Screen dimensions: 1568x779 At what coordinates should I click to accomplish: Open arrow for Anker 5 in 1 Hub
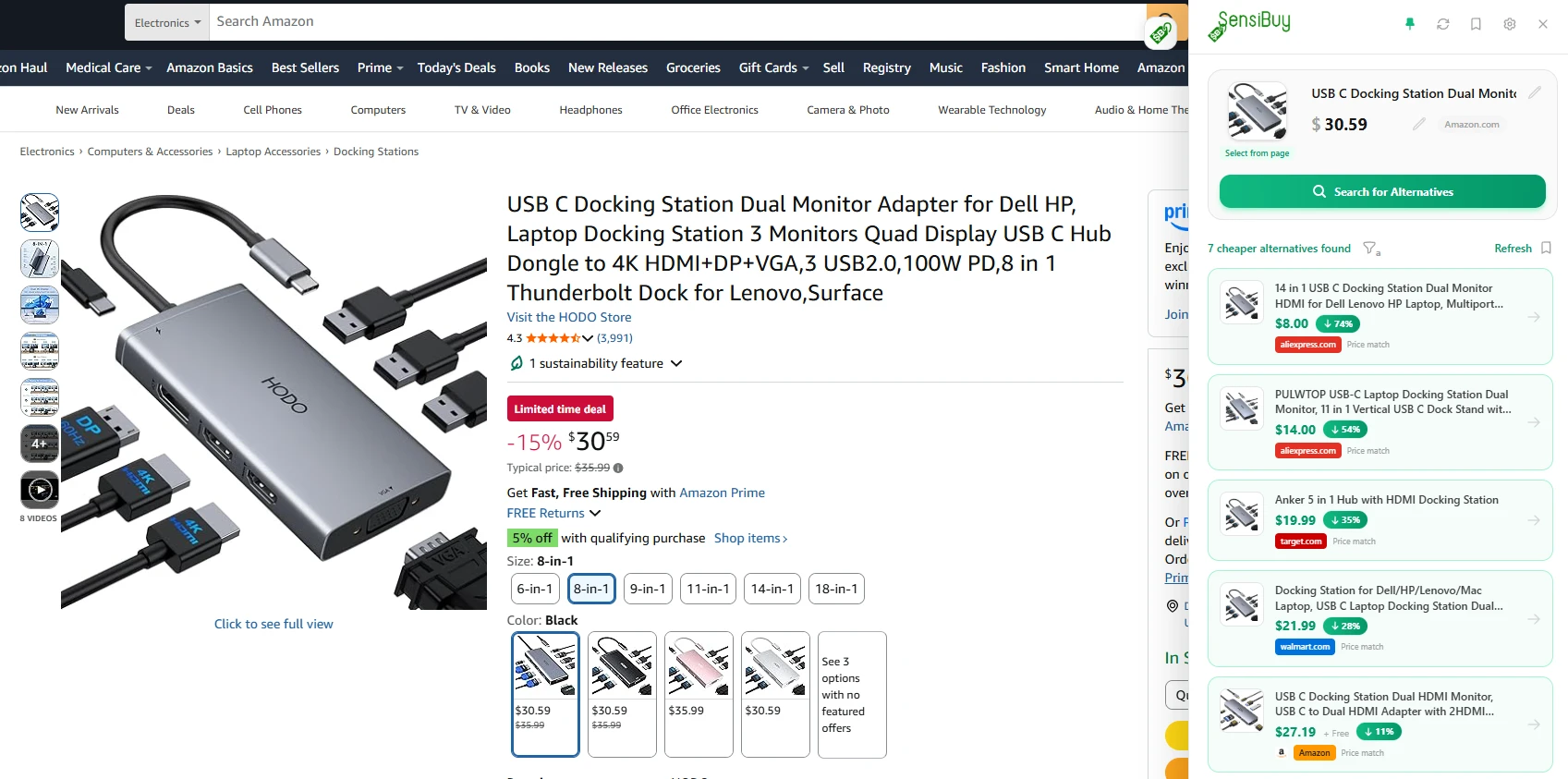[1534, 520]
